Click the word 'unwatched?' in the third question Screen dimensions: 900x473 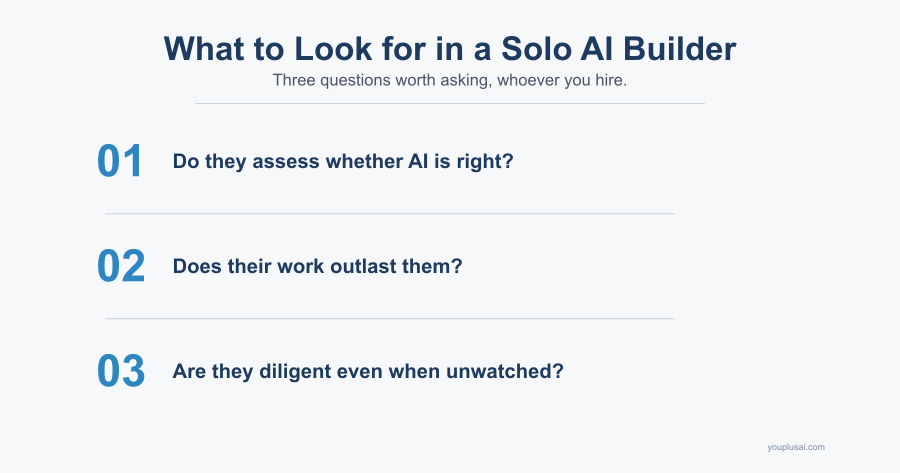pyautogui.click(x=505, y=371)
